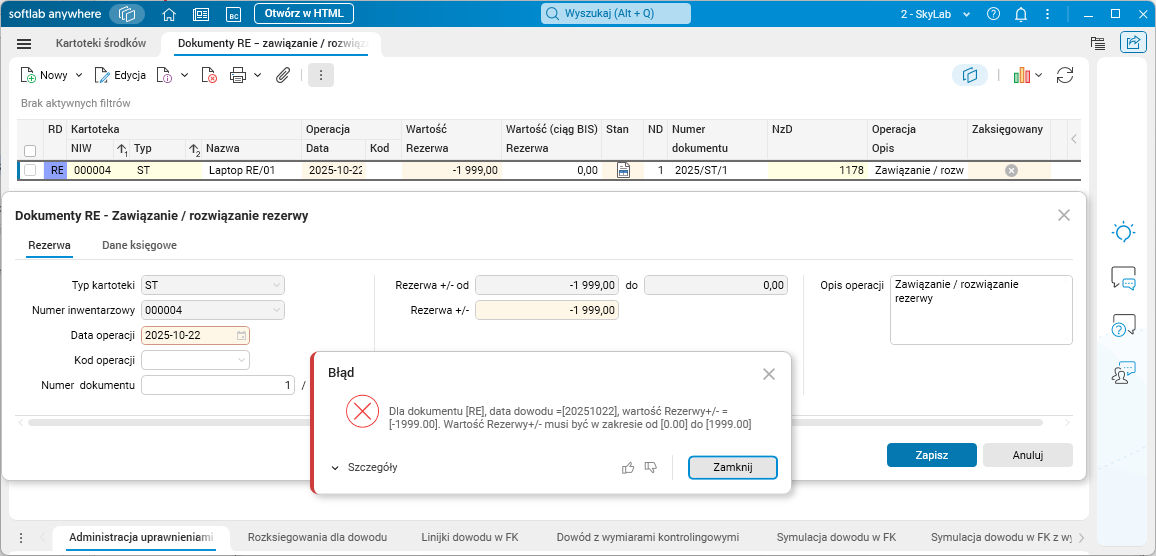Open notifications bell
This screenshot has width=1156, height=556.
[x=1021, y=13]
